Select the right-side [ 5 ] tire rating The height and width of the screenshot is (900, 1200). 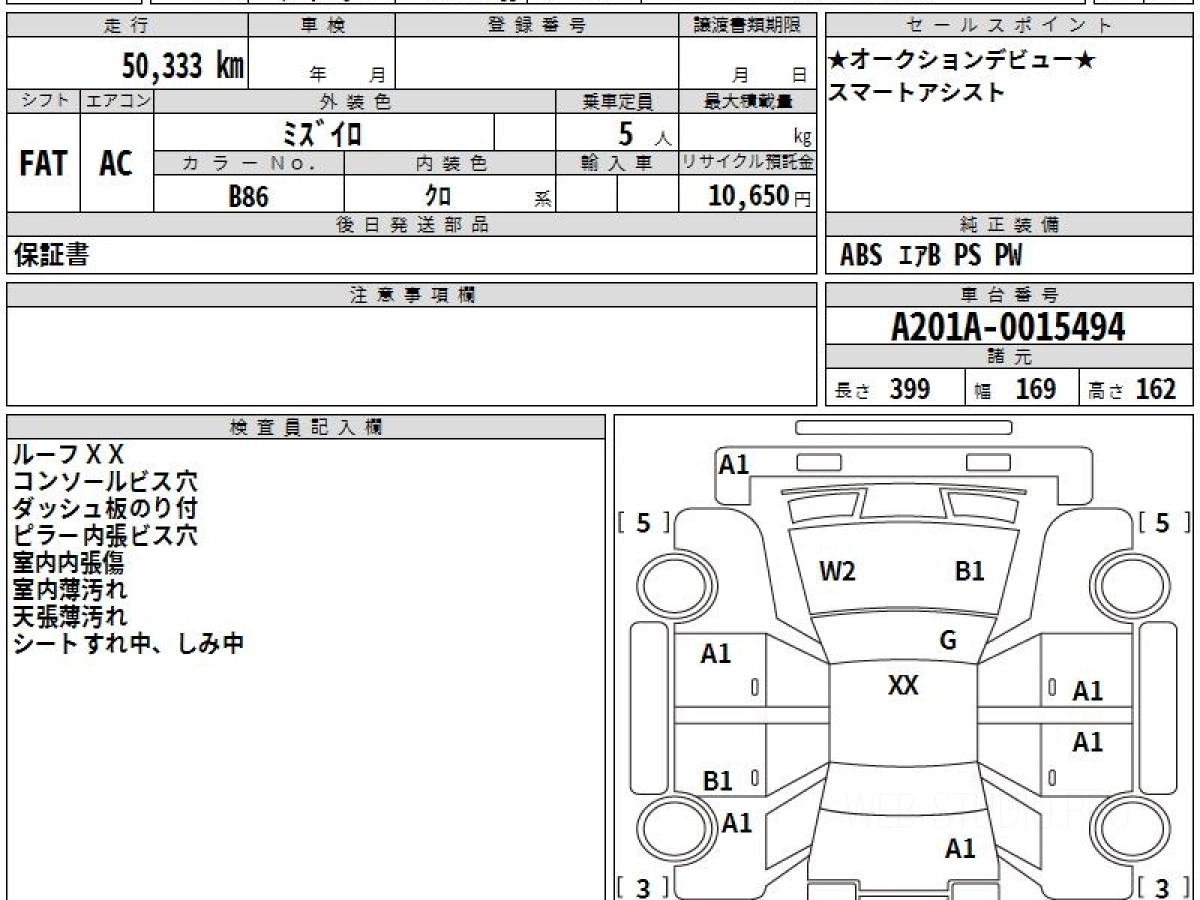1163,522
